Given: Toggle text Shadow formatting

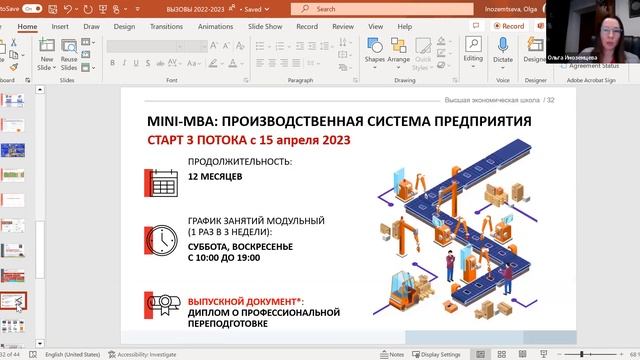Looking at the screenshot, I should click(x=148, y=63).
